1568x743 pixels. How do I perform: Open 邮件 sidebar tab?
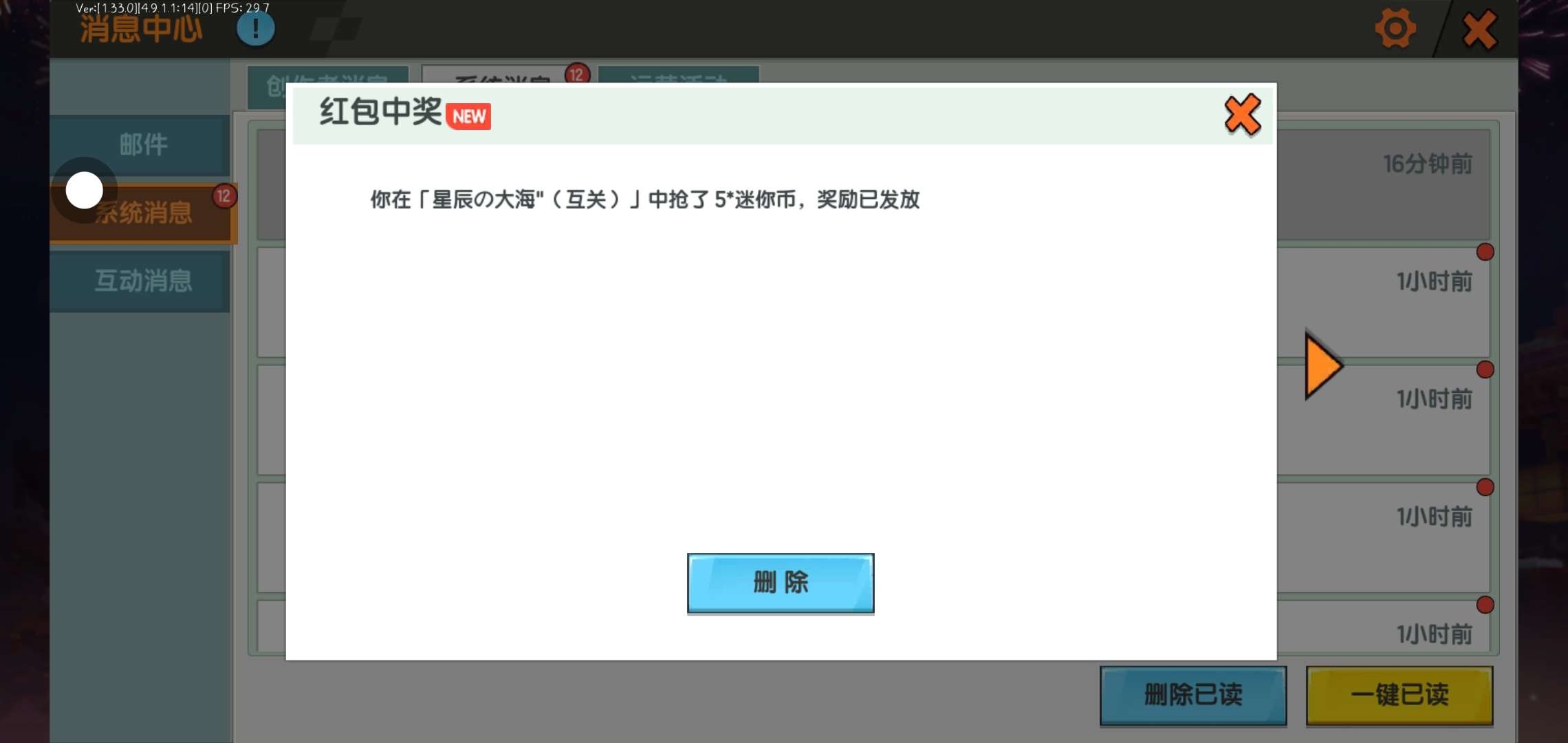[143, 144]
